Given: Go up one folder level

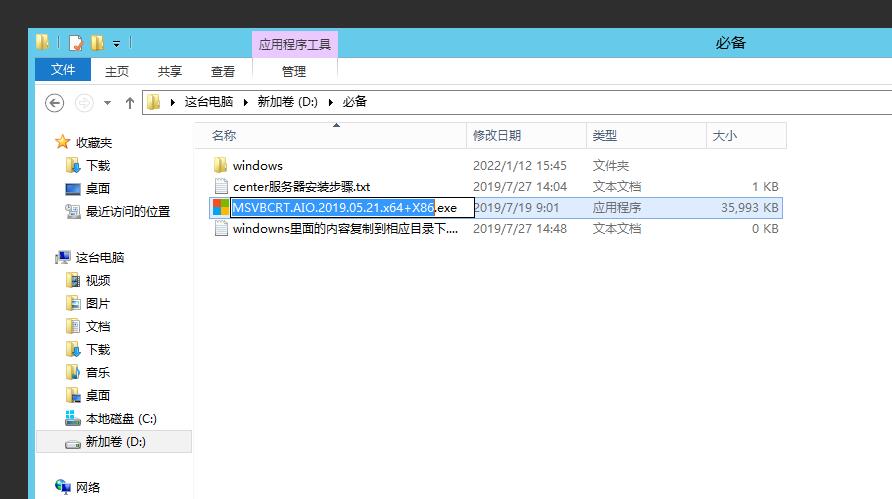Looking at the screenshot, I should coord(130,102).
